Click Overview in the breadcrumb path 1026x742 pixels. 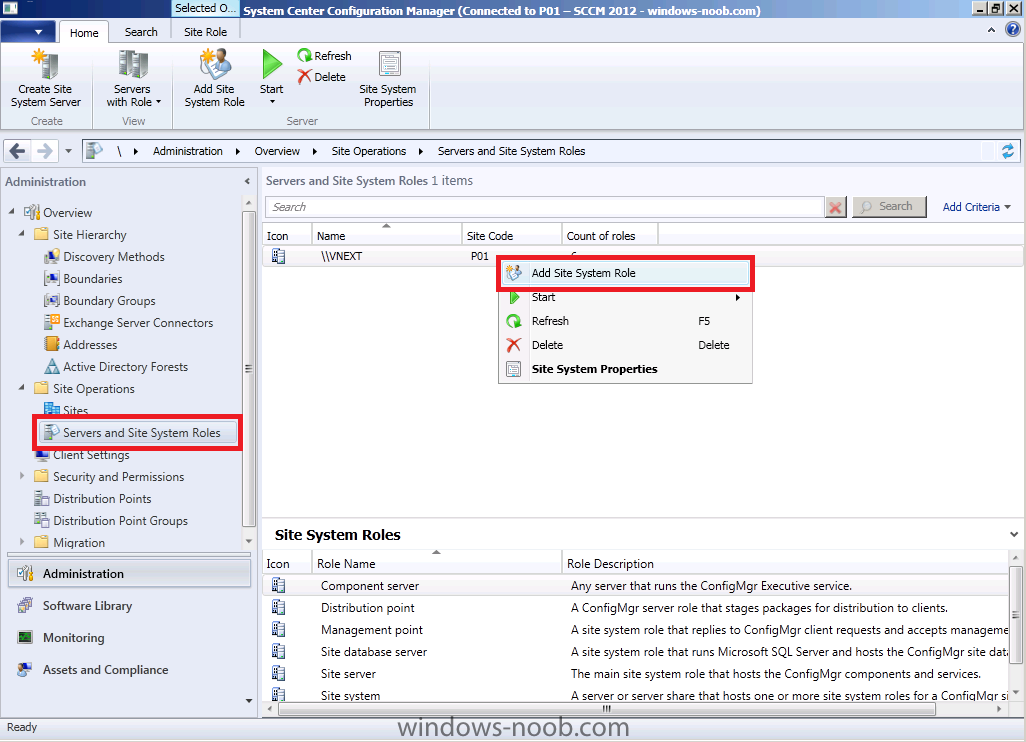click(x=277, y=151)
